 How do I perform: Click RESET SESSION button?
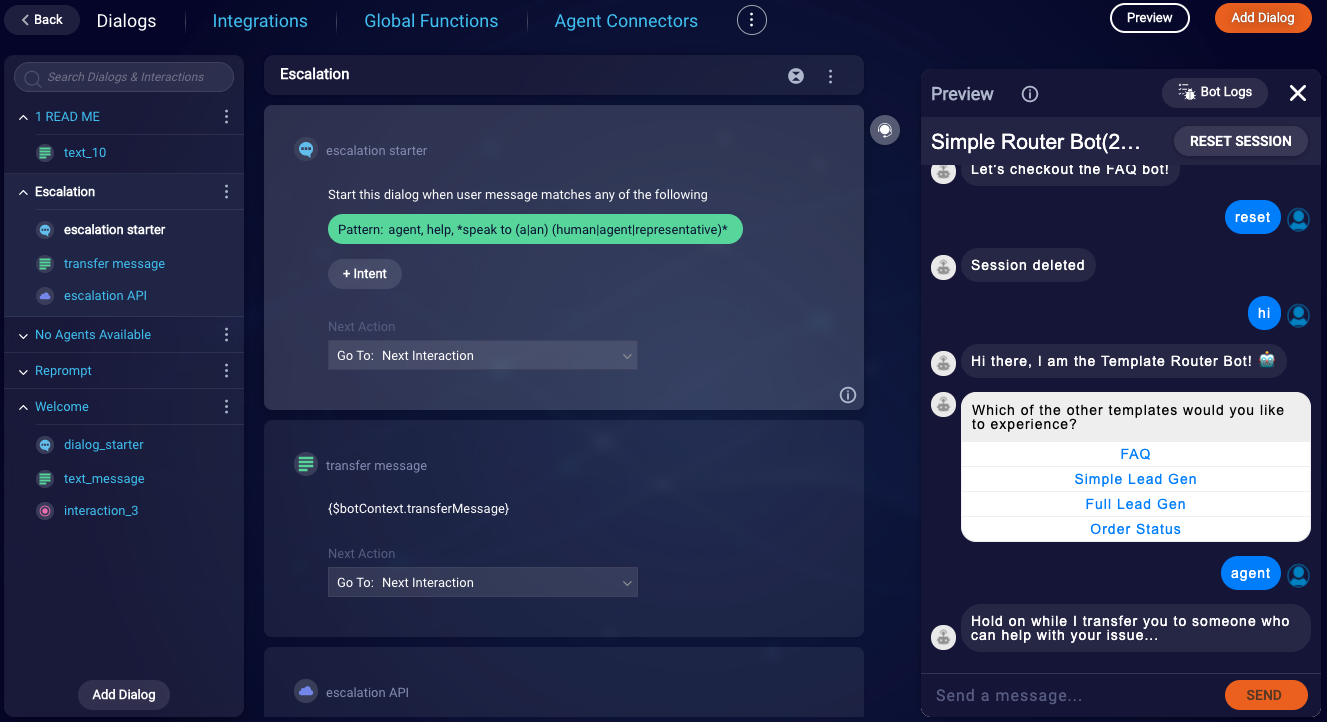coord(1241,141)
